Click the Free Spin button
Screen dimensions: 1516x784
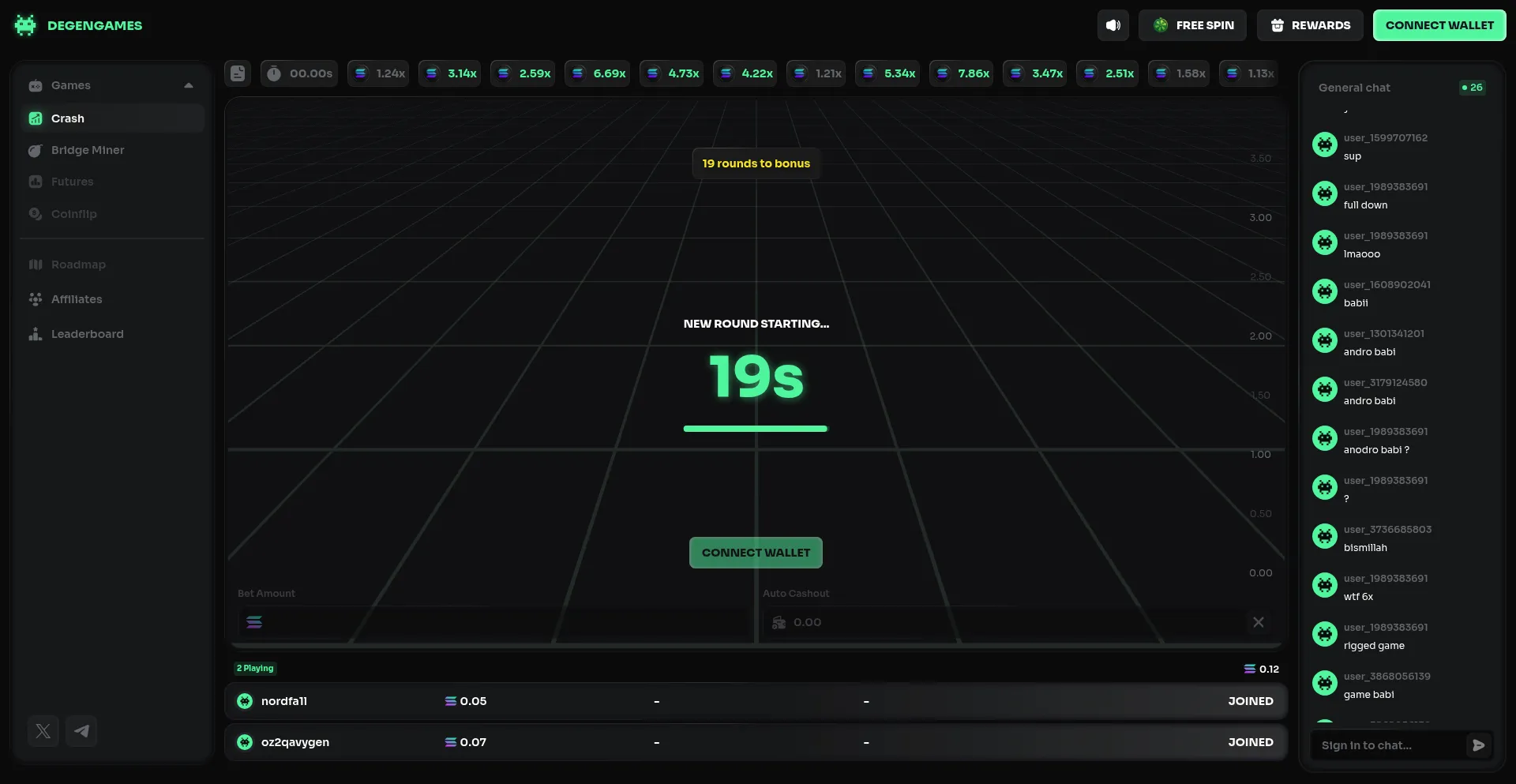click(1192, 25)
